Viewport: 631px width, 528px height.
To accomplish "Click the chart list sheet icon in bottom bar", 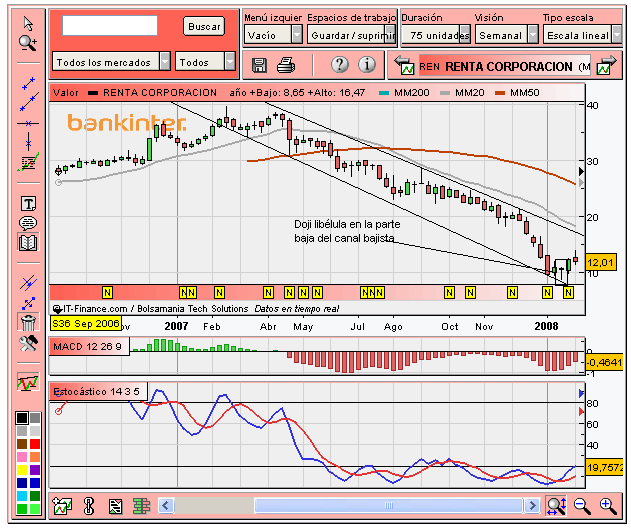I will [x=115, y=506].
